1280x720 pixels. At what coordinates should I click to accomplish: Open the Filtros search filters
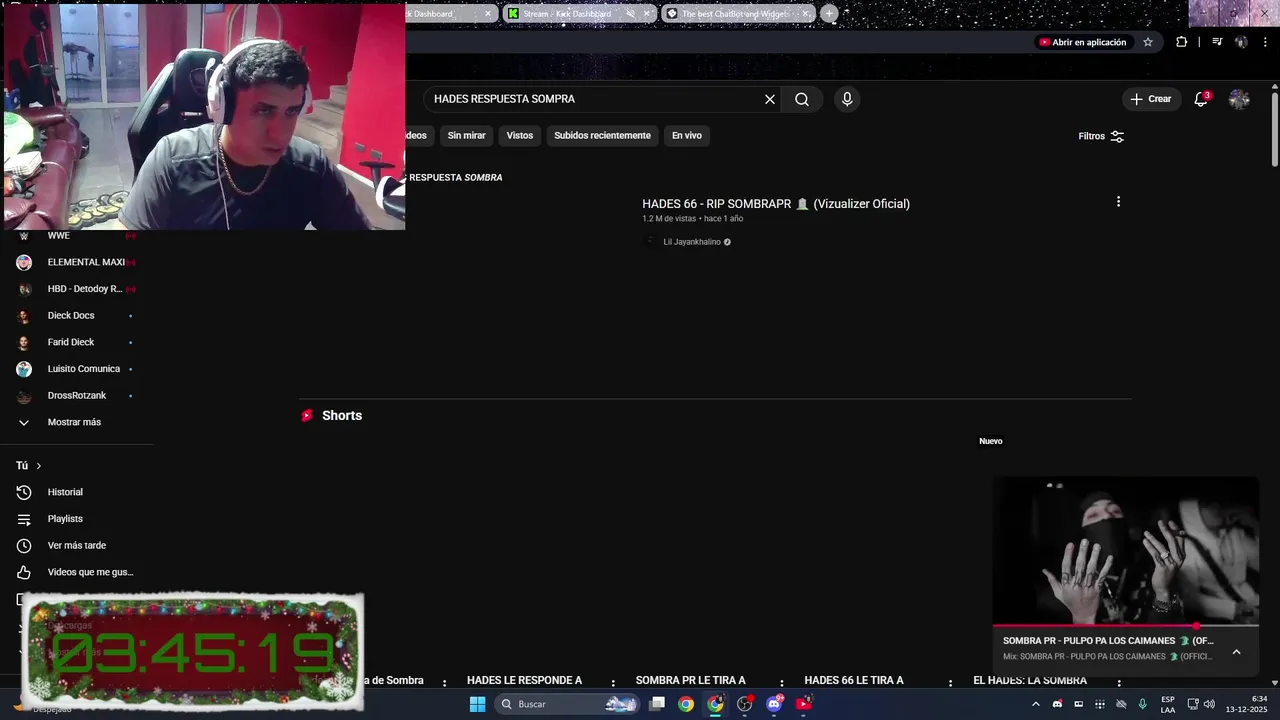[x=1101, y=136]
